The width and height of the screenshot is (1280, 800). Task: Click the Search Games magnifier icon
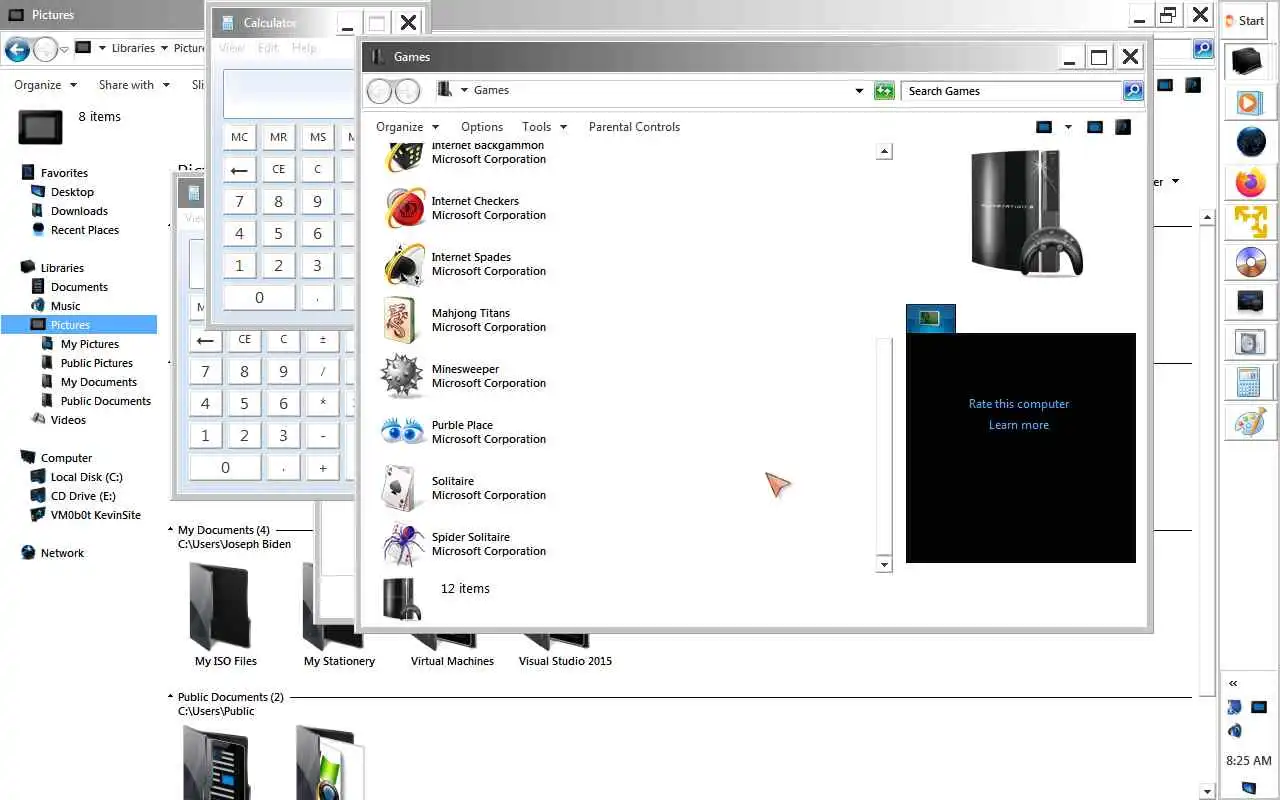1132,91
